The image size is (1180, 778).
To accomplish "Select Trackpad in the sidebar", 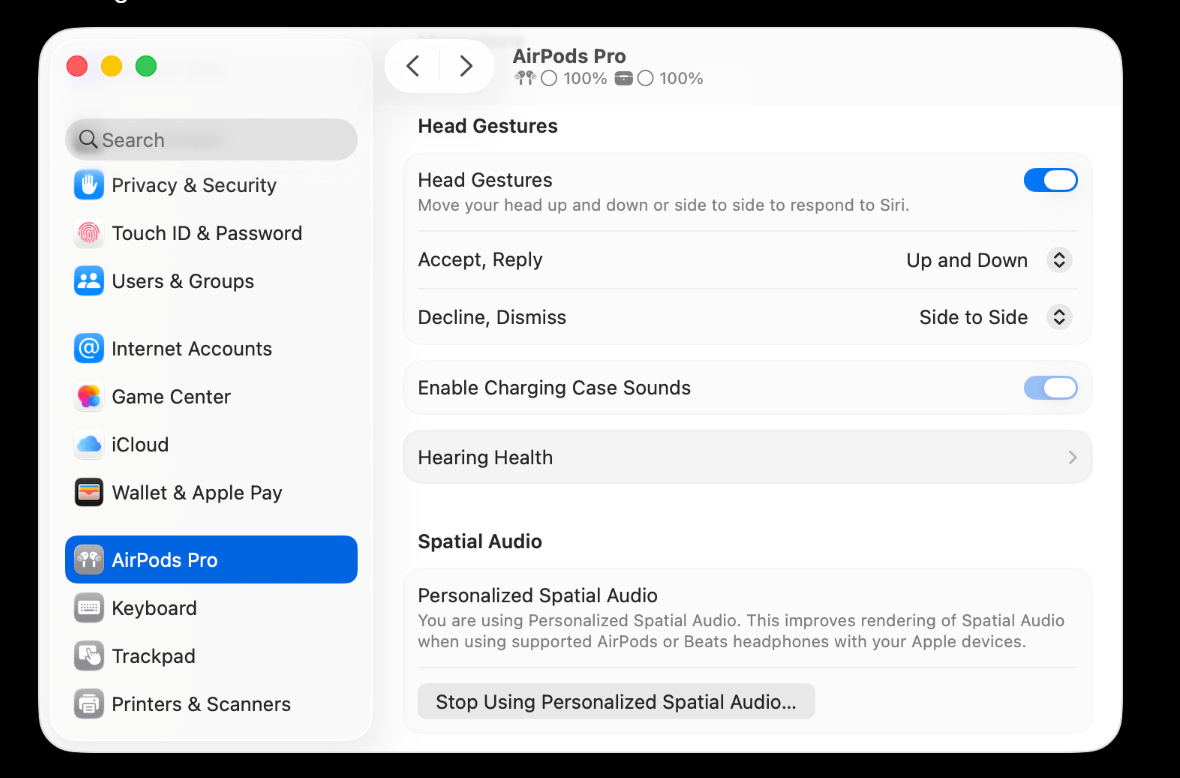I will [153, 656].
